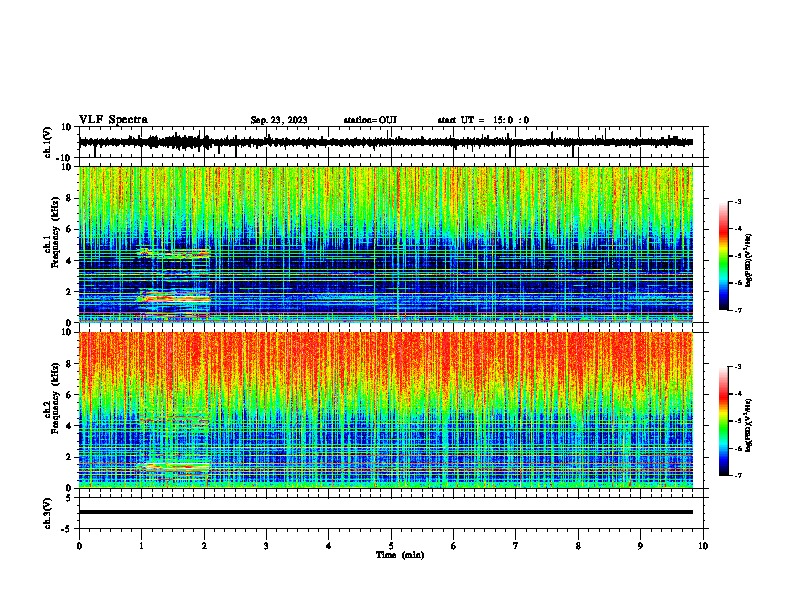Click the "2" kHz tick of ch.2 spectrogram
The height and width of the screenshot is (612, 792).
click(69, 457)
